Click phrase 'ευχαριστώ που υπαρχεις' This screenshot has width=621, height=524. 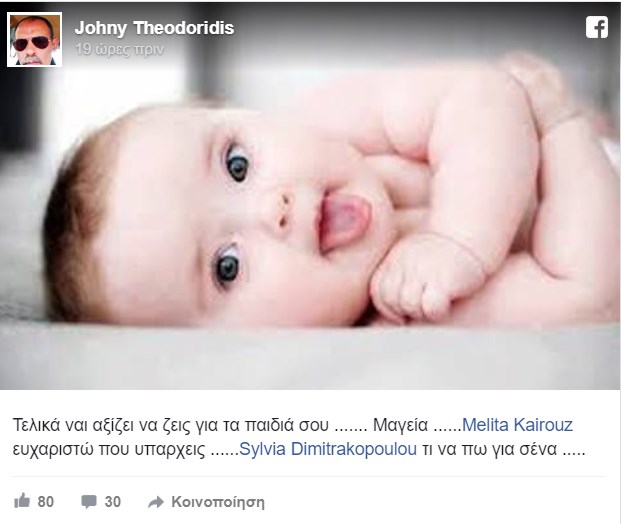[109, 450]
